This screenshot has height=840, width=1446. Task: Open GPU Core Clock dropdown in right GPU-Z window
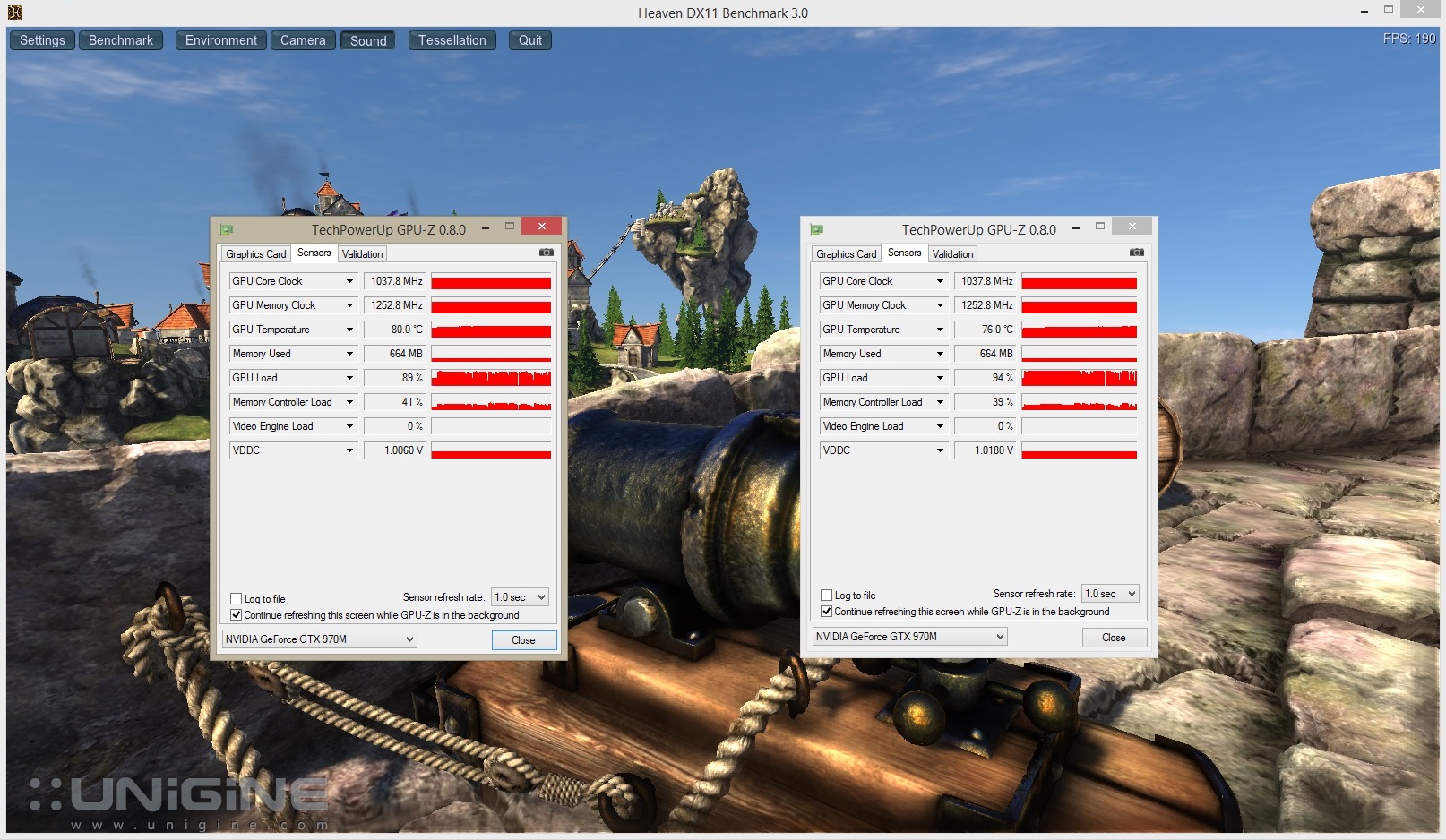coord(940,281)
